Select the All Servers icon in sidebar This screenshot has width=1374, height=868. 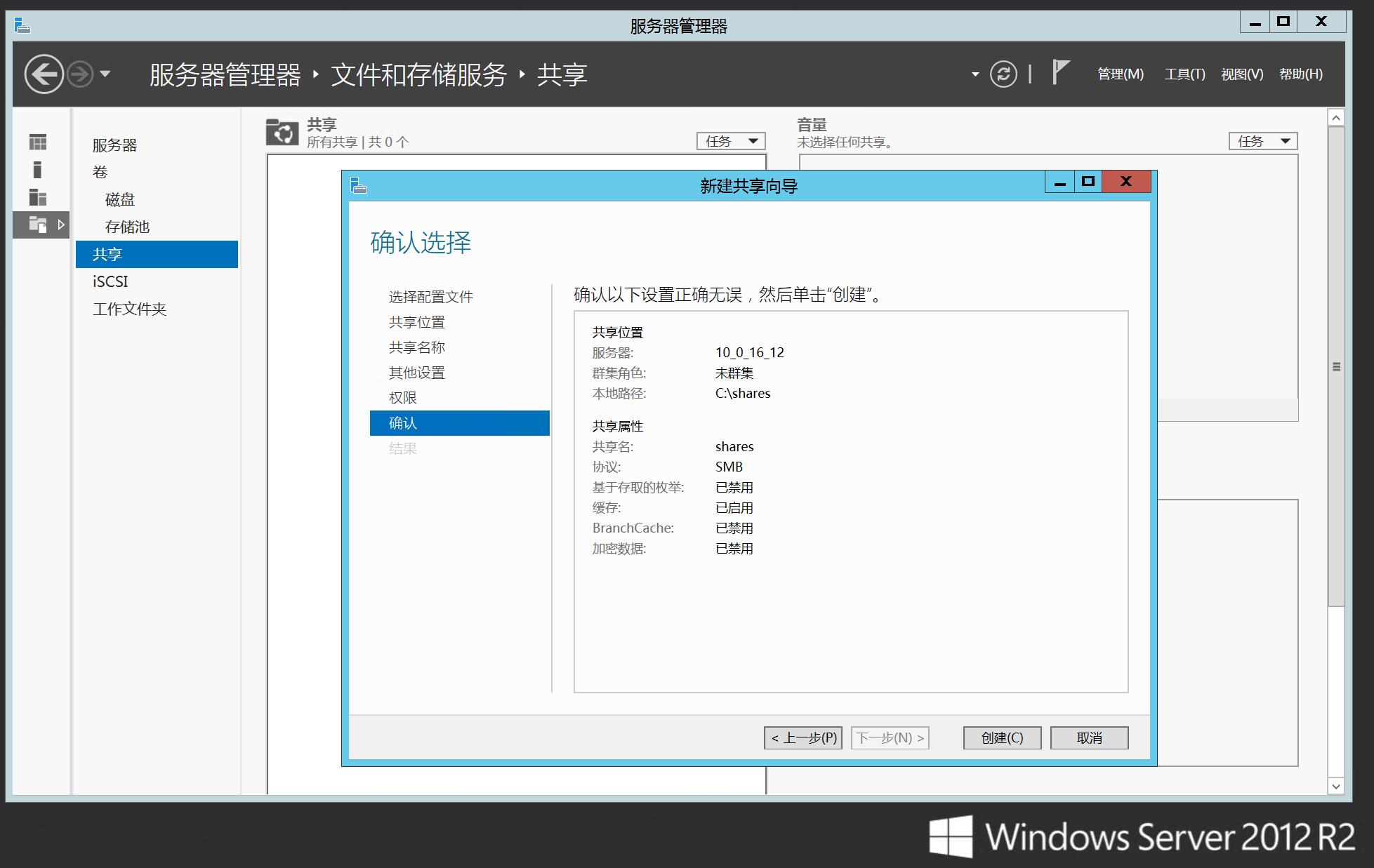tap(38, 197)
